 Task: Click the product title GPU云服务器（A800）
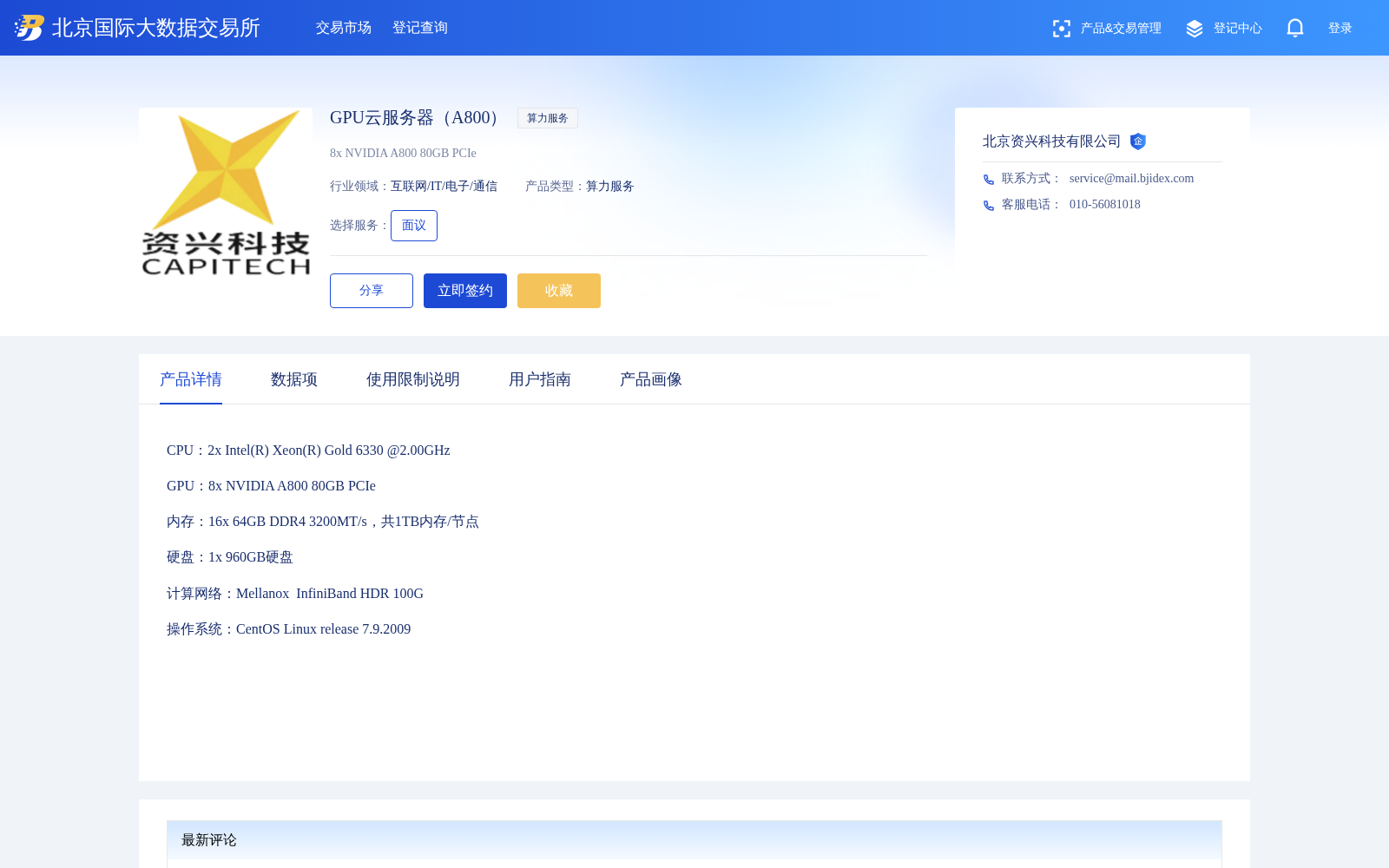tap(415, 118)
